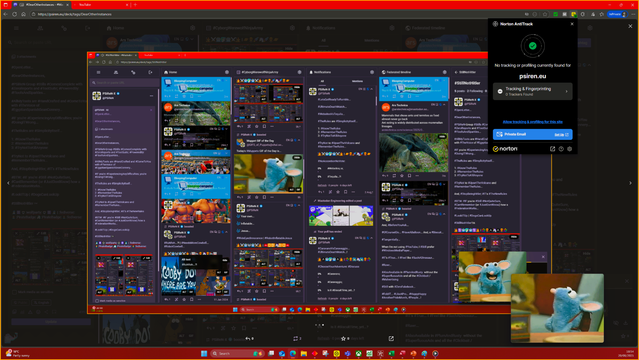Boost the post from lightbox bar
This screenshot has height=360, width=639.
click(297, 338)
